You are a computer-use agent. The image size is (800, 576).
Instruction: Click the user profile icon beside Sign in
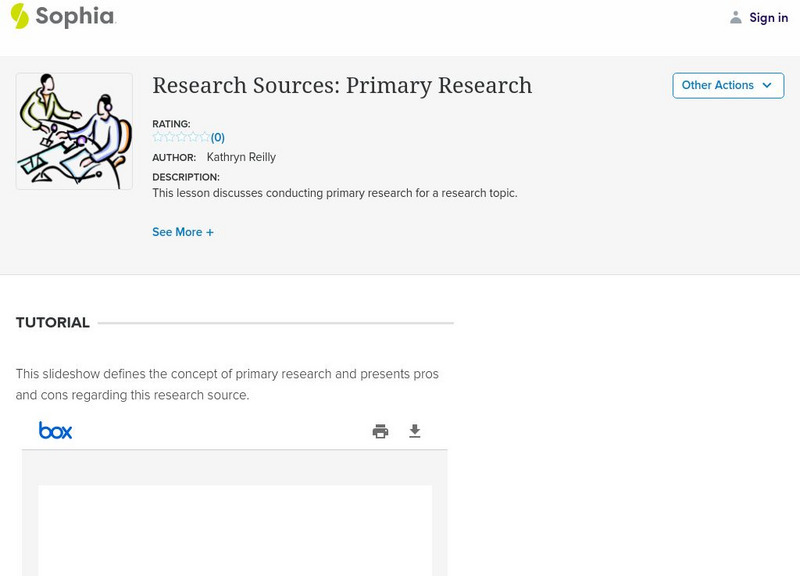coord(736,17)
